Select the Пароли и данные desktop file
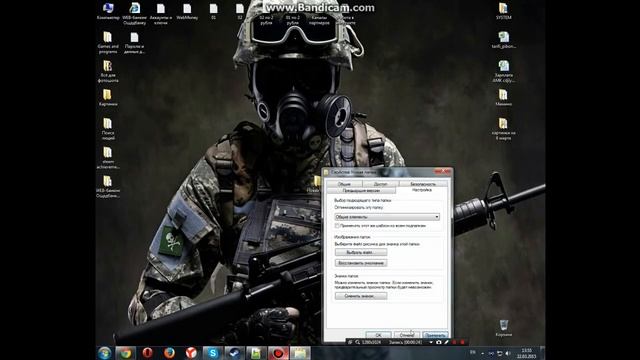Image resolution: width=640 pixels, height=360 pixels. pos(134,42)
